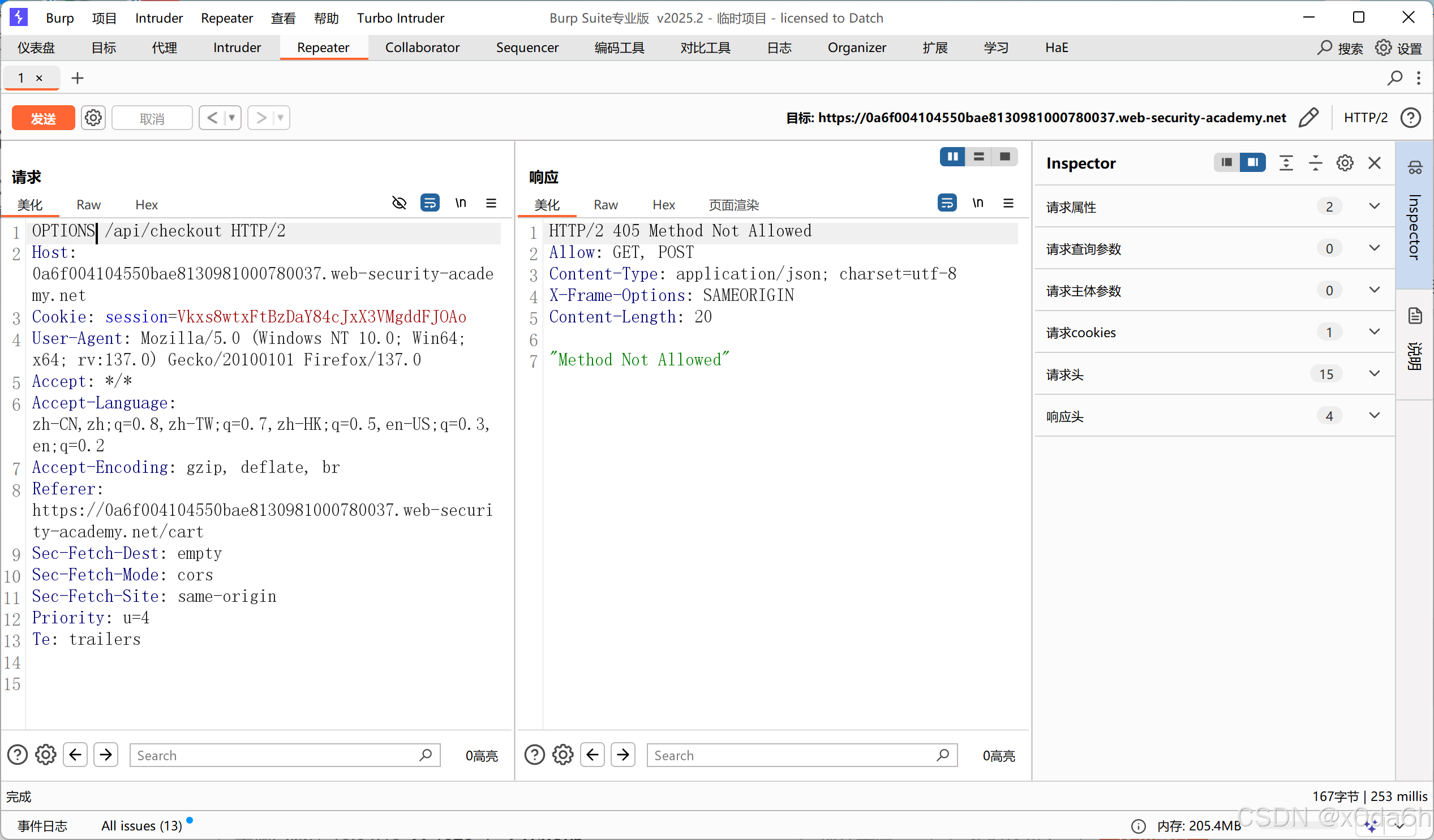Open the Collaborator tab

422,47
